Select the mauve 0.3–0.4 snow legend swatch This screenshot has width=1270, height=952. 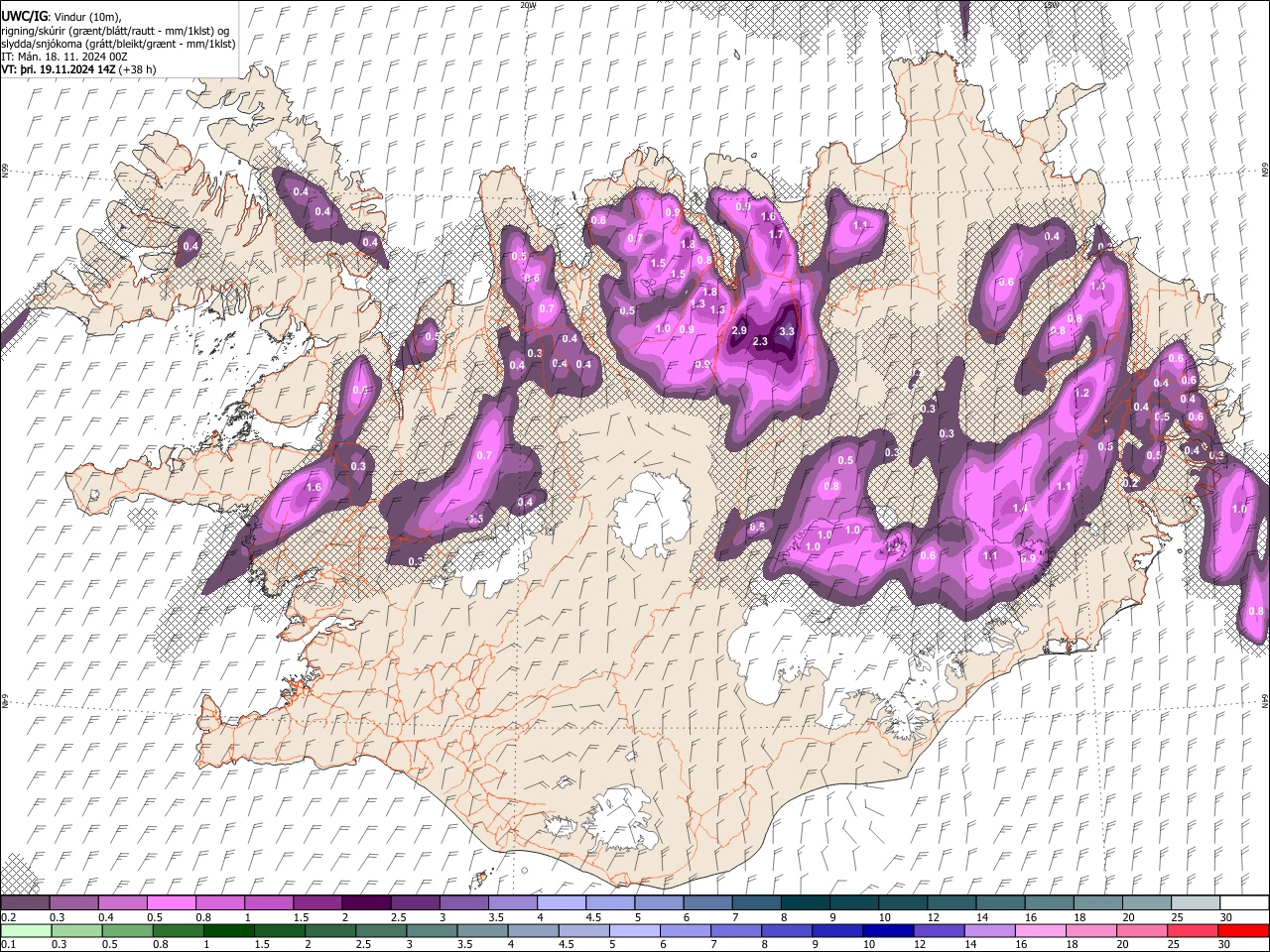coord(75,902)
